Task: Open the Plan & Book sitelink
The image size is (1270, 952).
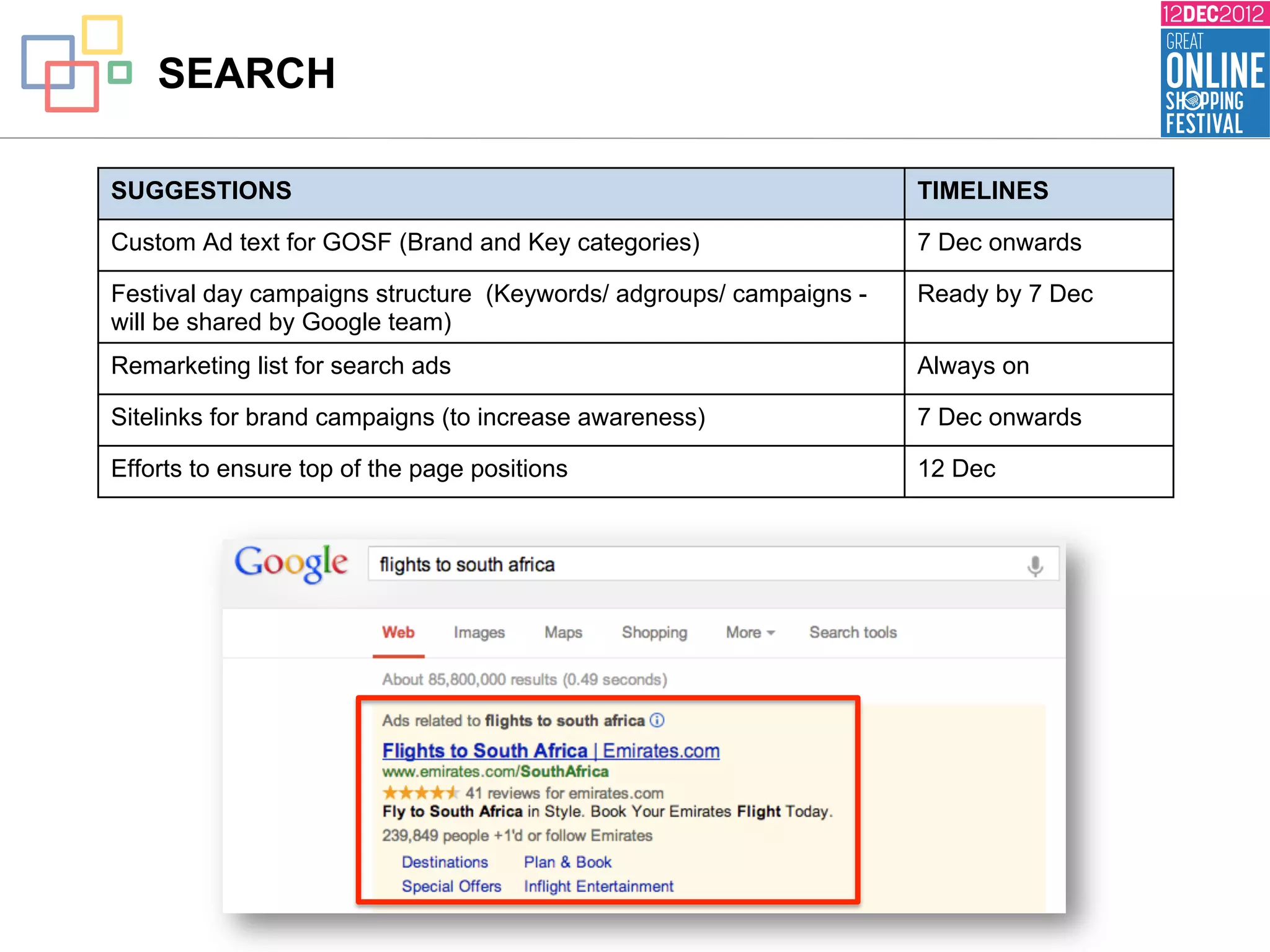Action: click(567, 862)
